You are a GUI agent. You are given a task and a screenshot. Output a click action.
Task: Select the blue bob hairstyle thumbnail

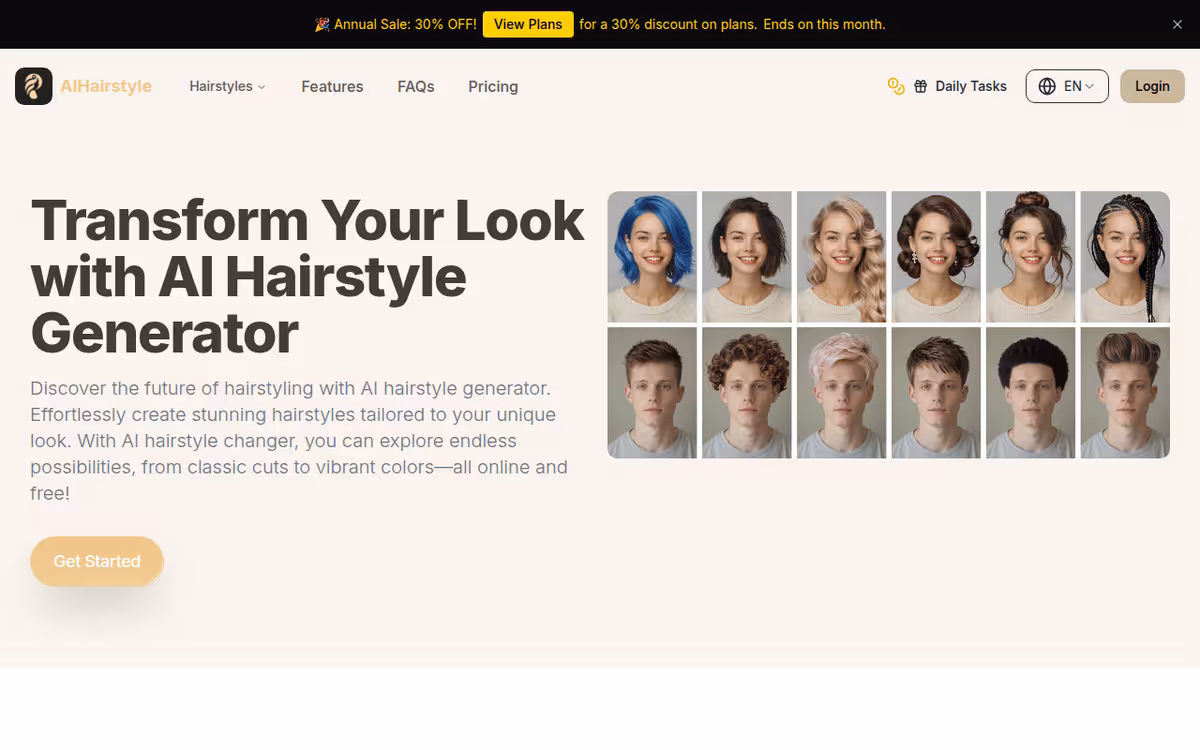[652, 257]
